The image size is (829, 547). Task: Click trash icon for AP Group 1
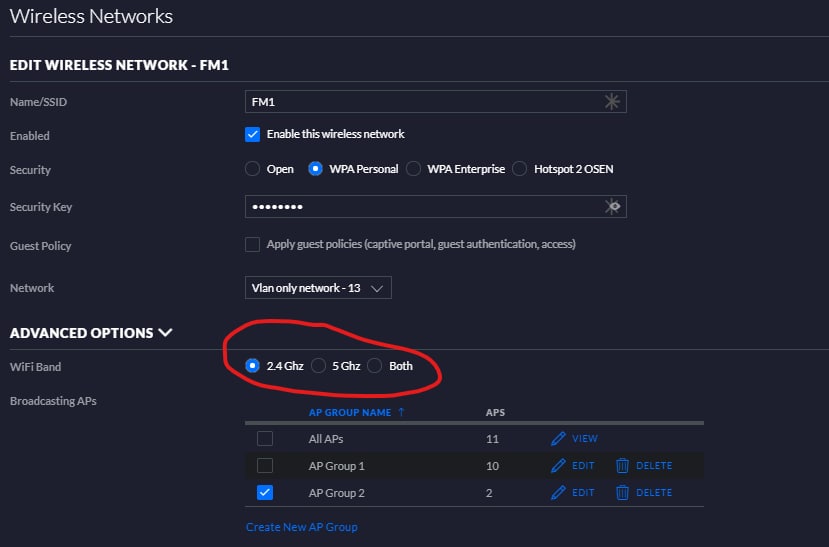[622, 466]
